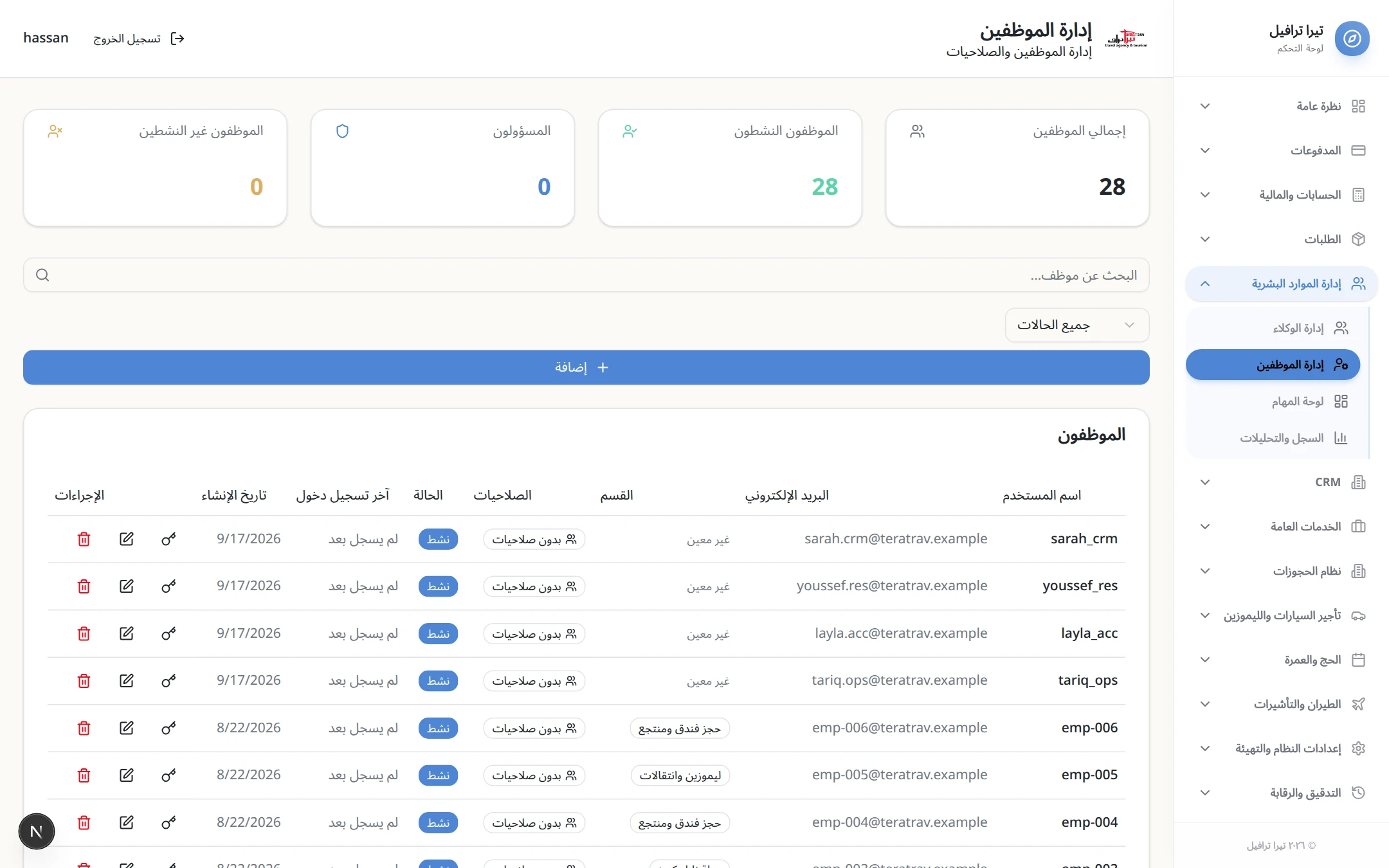The width and height of the screenshot is (1389, 868).
Task: Open the جميع الحالات status filter dropdown
Action: click(1077, 325)
